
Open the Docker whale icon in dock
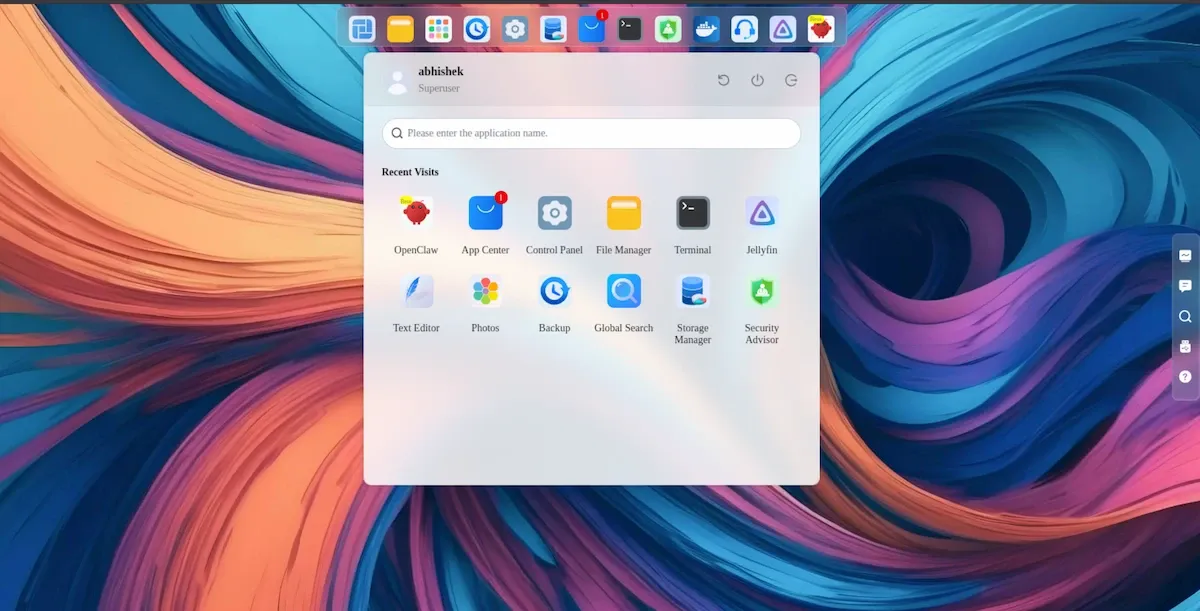pyautogui.click(x=707, y=29)
